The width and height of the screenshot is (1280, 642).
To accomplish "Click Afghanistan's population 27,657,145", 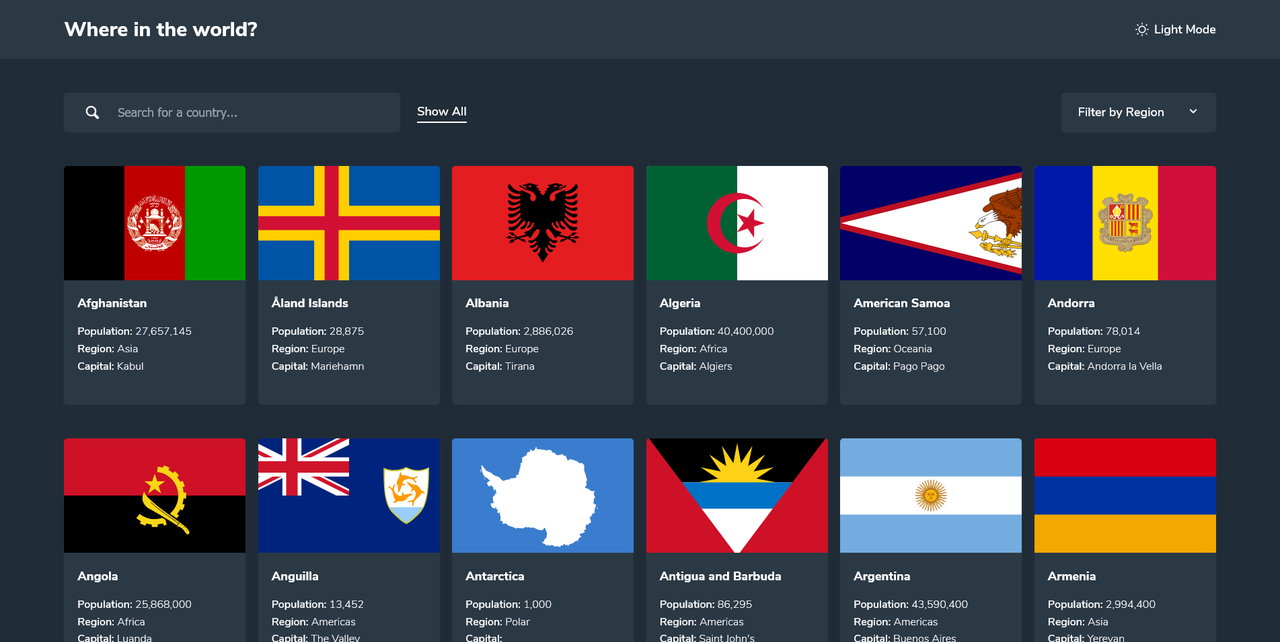I will tap(134, 331).
